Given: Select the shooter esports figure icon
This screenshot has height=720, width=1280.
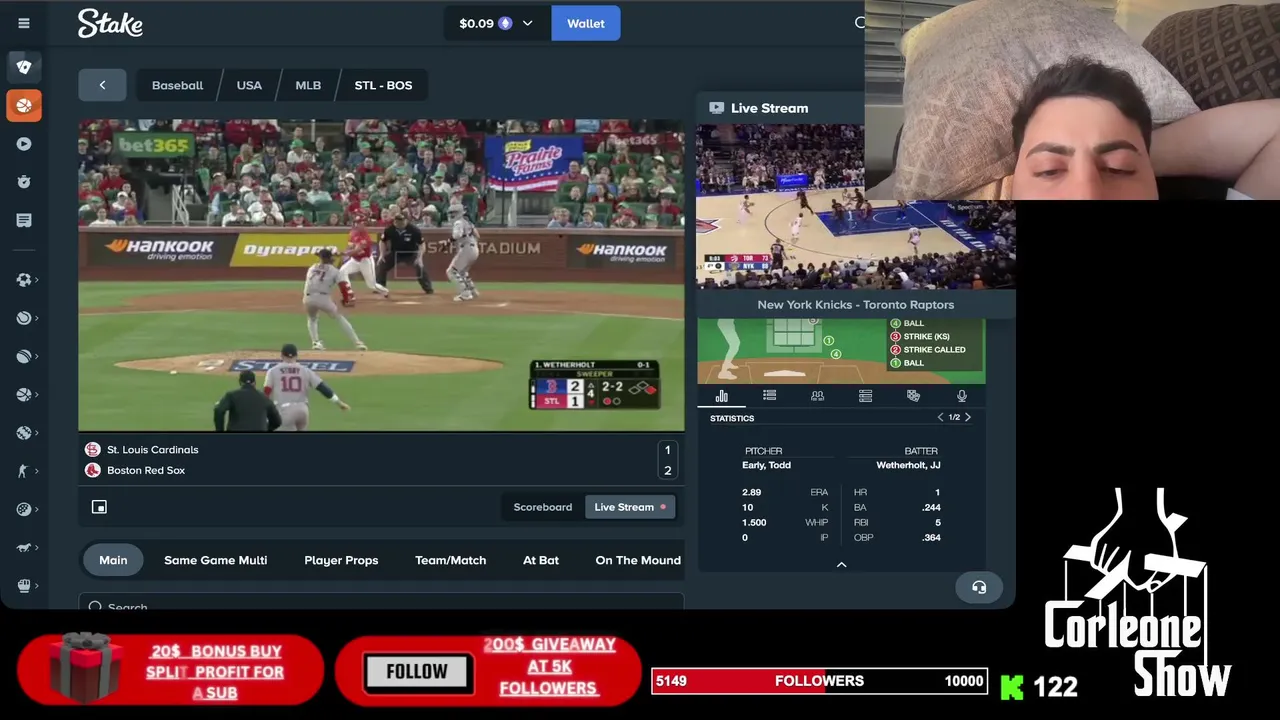Looking at the screenshot, I should point(24,471).
